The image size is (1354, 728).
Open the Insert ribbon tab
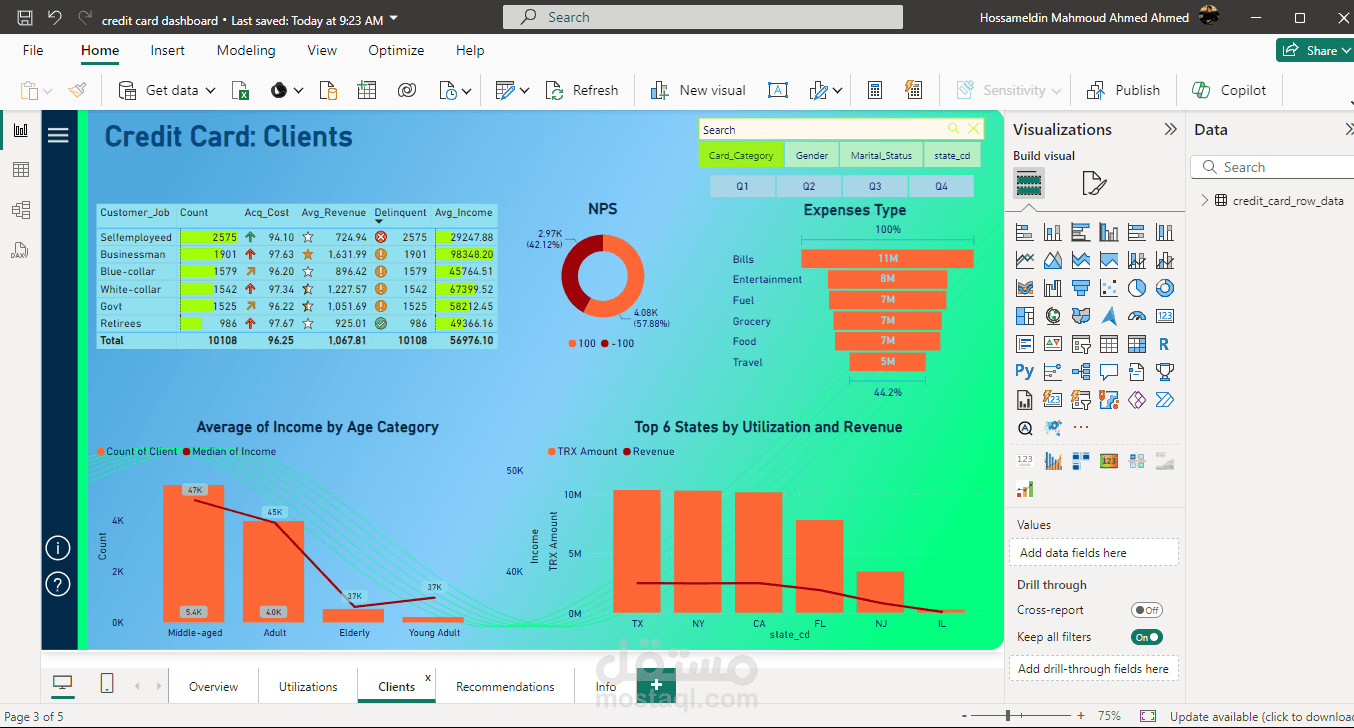click(167, 50)
